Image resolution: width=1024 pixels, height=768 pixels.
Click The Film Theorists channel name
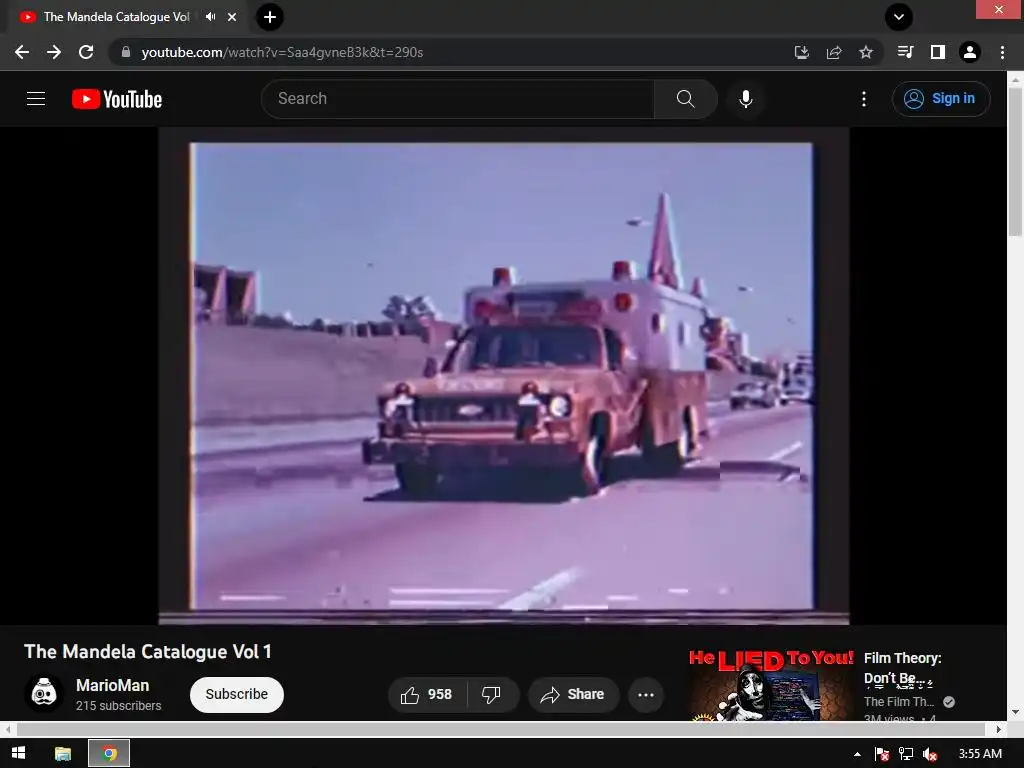(x=899, y=701)
